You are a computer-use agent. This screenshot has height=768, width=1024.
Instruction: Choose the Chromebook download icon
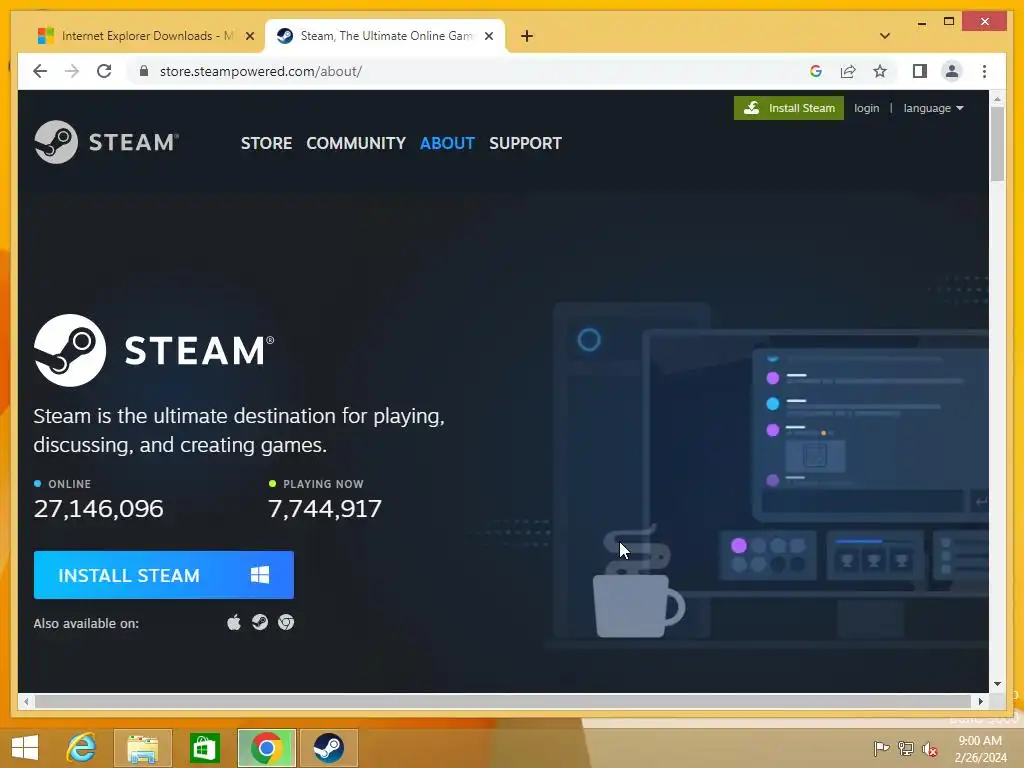click(x=286, y=622)
